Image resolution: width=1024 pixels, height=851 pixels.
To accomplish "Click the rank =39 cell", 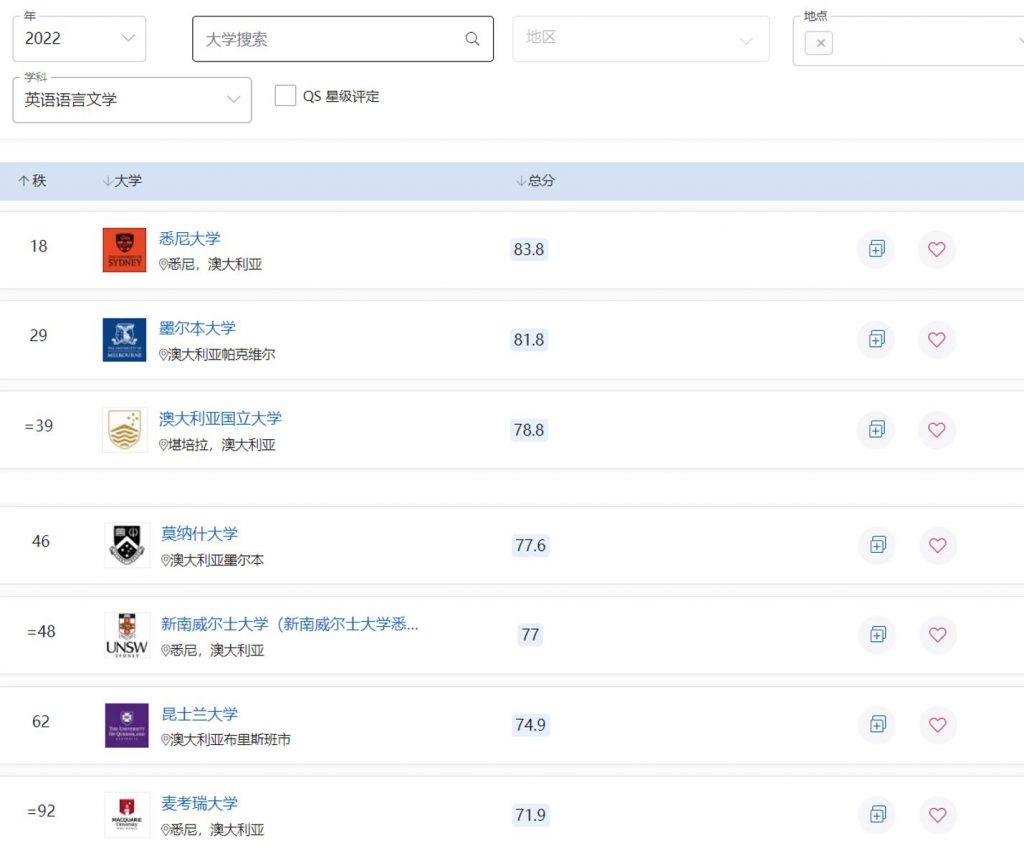I will pyautogui.click(x=39, y=426).
